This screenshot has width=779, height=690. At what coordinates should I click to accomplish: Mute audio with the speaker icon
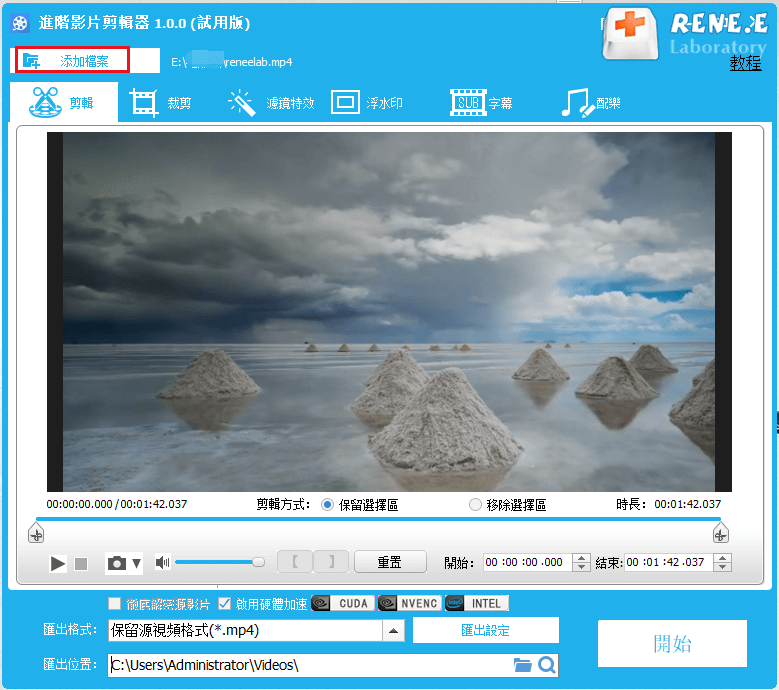click(x=162, y=562)
